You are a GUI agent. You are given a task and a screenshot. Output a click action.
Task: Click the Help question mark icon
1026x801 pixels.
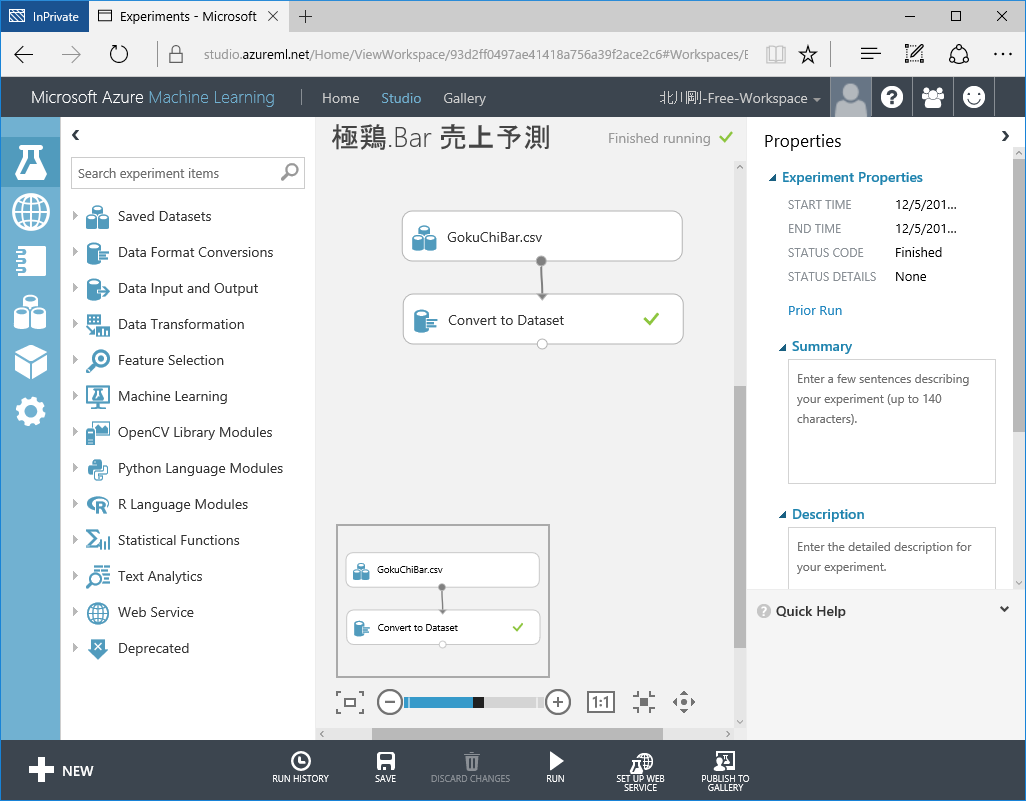click(x=891, y=98)
